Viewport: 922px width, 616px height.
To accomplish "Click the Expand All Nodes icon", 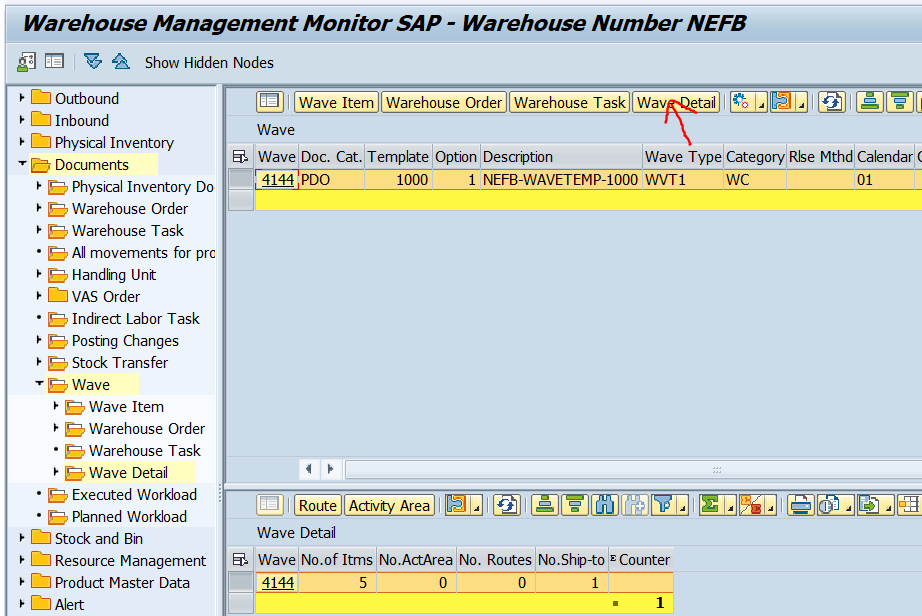I will coord(93,61).
